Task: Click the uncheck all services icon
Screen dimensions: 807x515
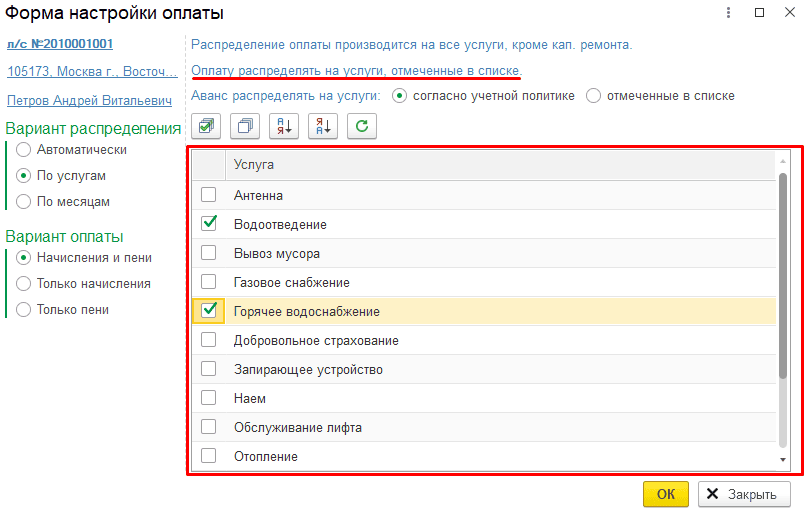Action: click(x=245, y=126)
